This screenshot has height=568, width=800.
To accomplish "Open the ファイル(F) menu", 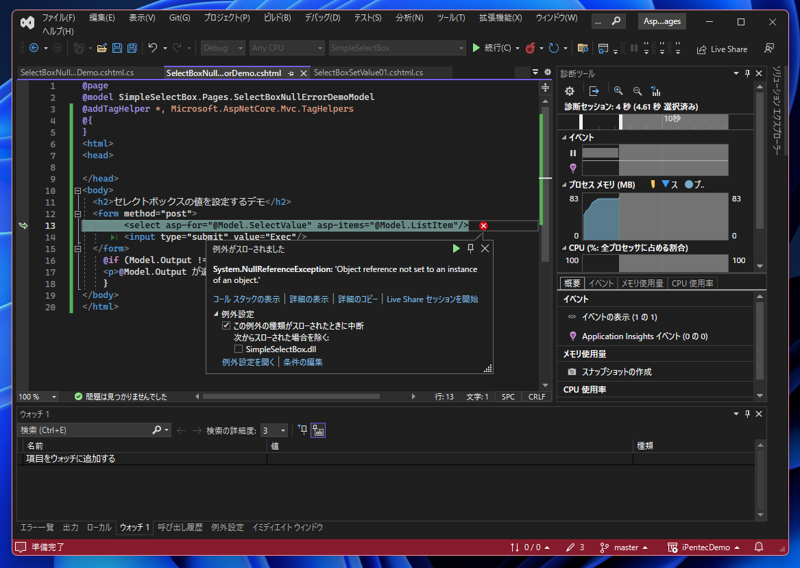I will (59, 18).
